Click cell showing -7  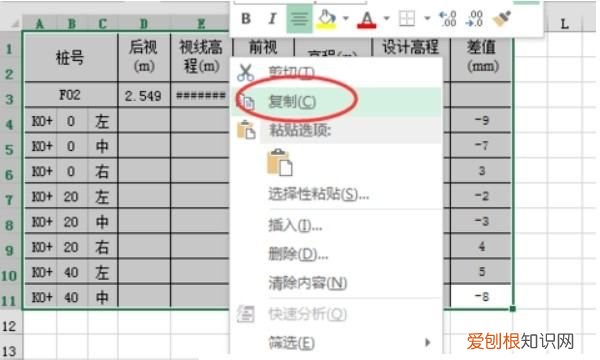481,145
